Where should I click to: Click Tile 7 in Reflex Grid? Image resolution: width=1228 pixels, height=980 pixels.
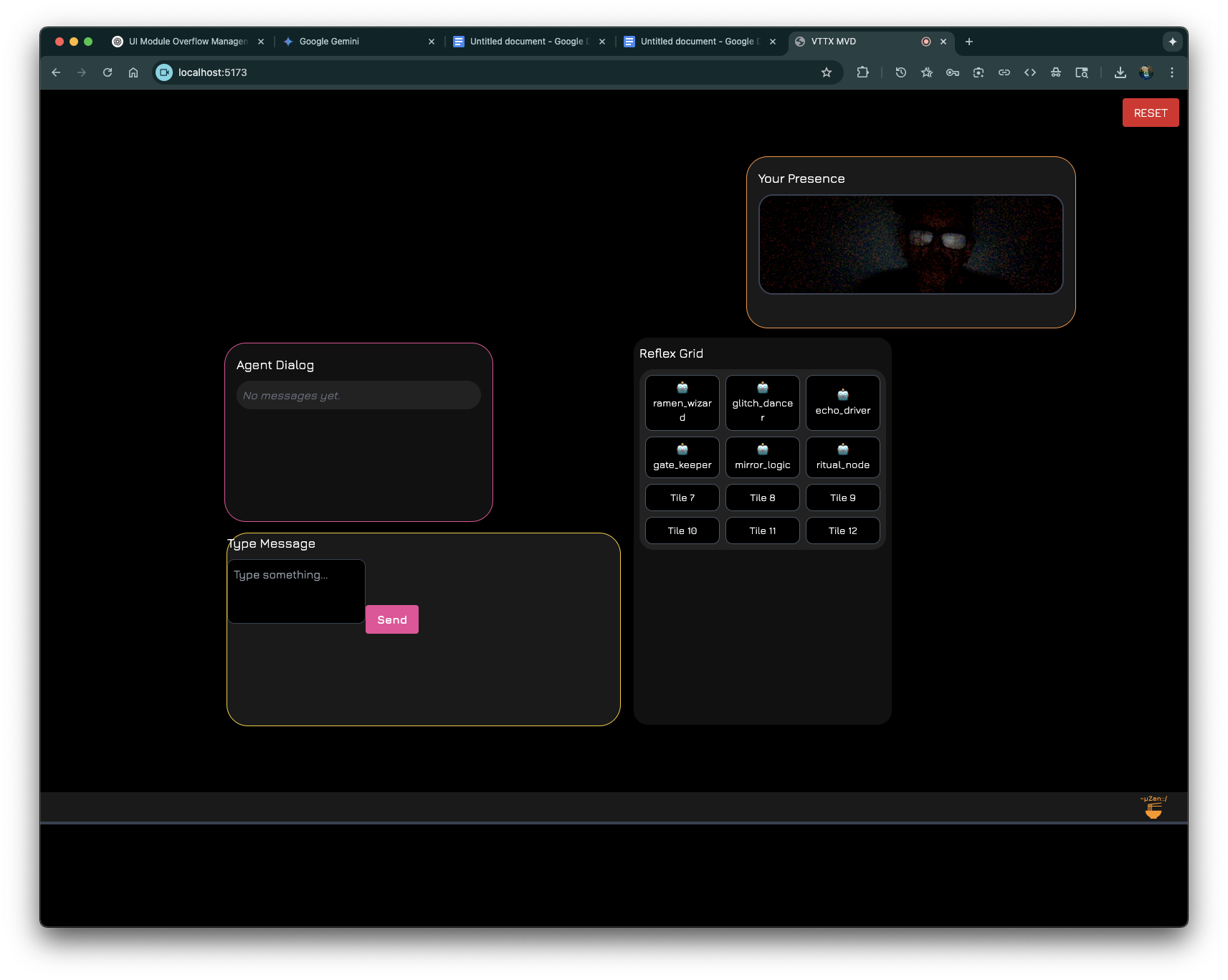682,498
